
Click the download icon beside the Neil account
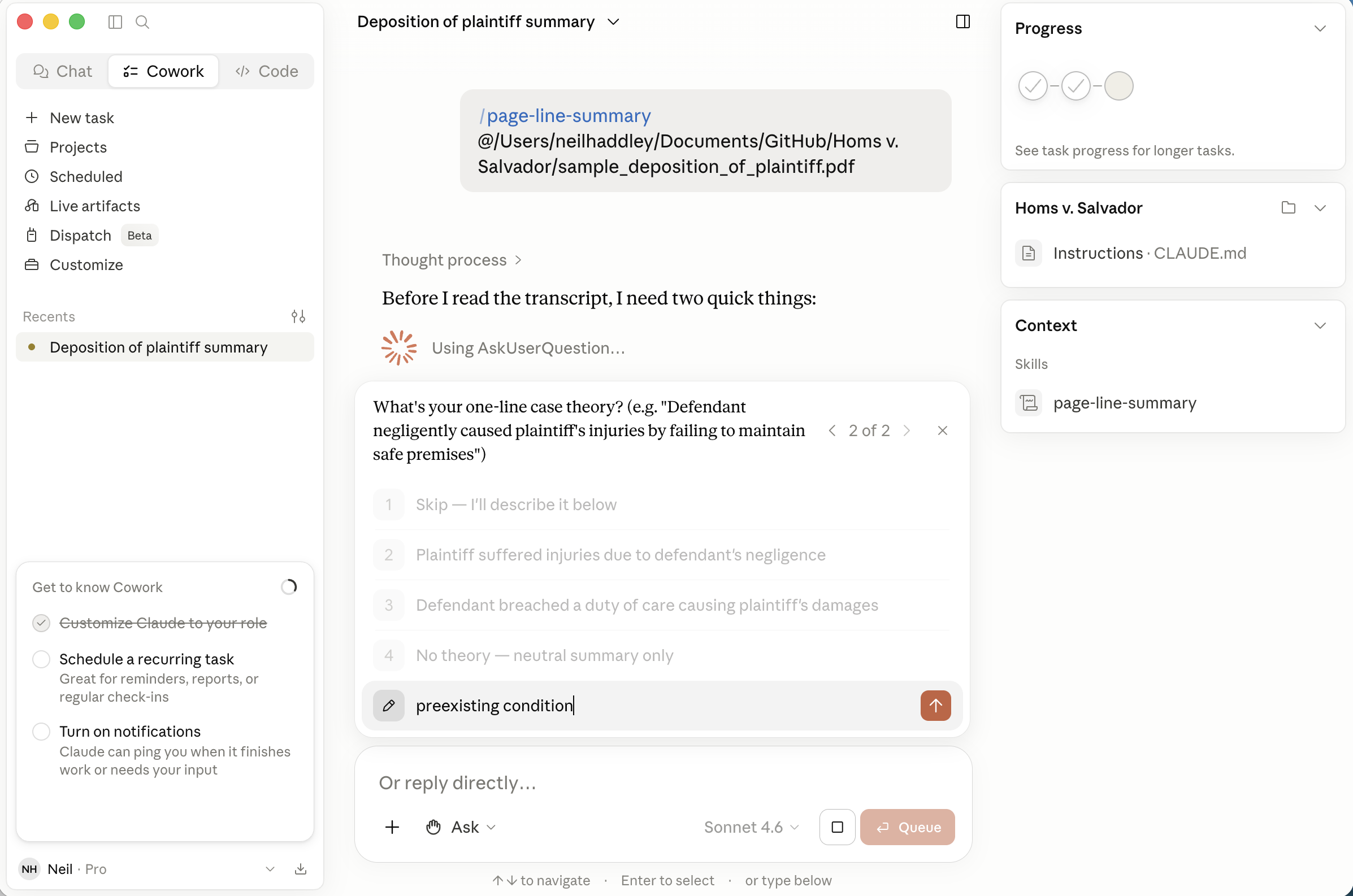(x=301, y=869)
